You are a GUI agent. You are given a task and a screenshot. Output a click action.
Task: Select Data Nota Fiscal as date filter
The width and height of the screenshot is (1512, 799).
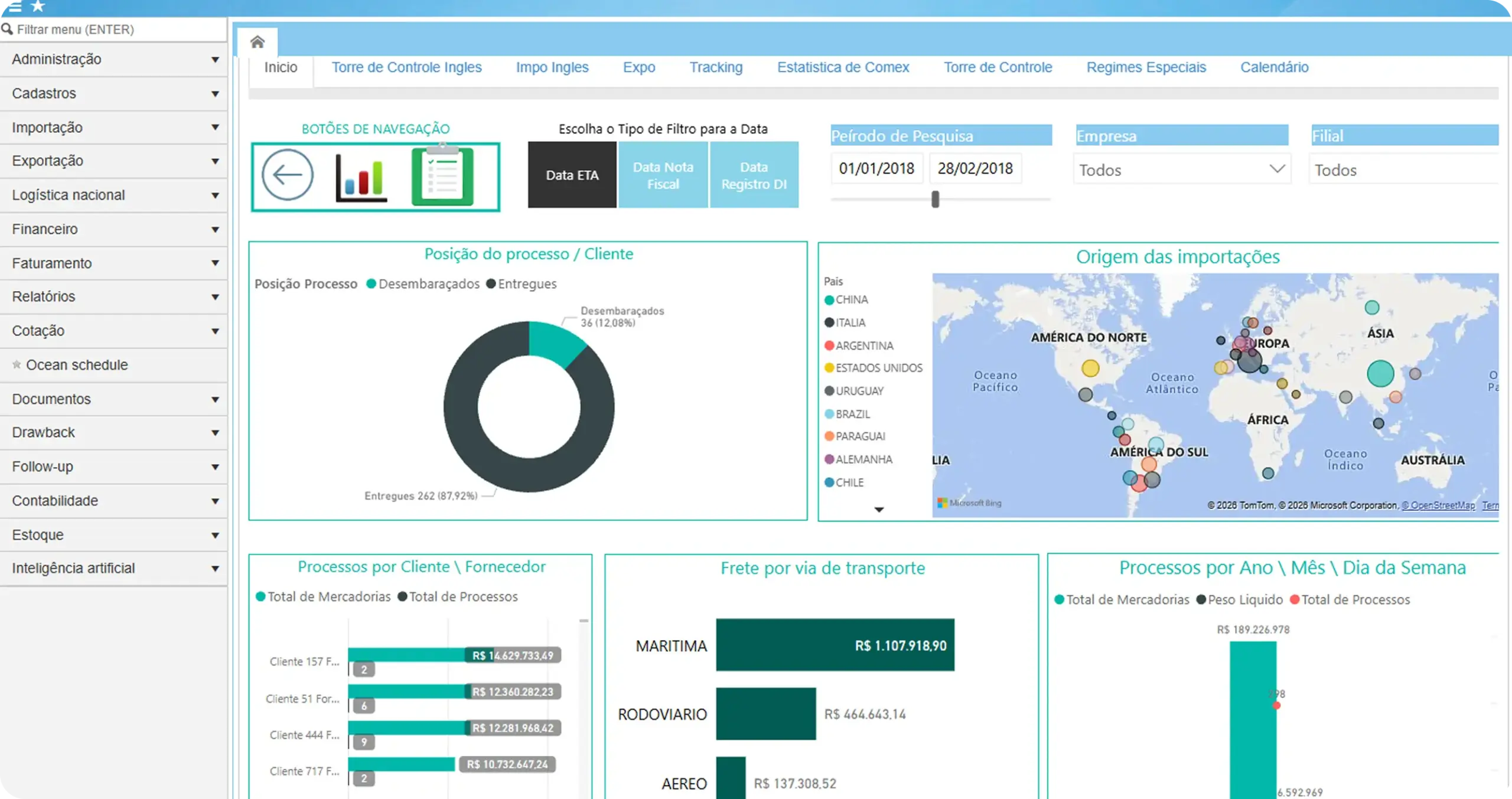point(663,175)
